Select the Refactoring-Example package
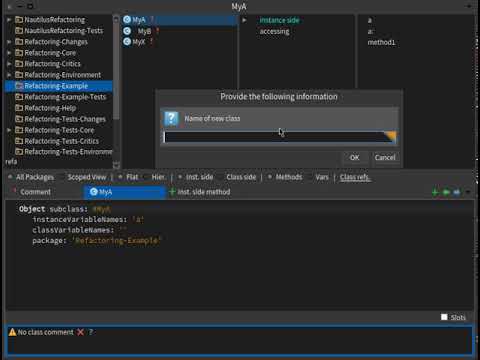The width and height of the screenshot is (480, 360). tap(59, 86)
